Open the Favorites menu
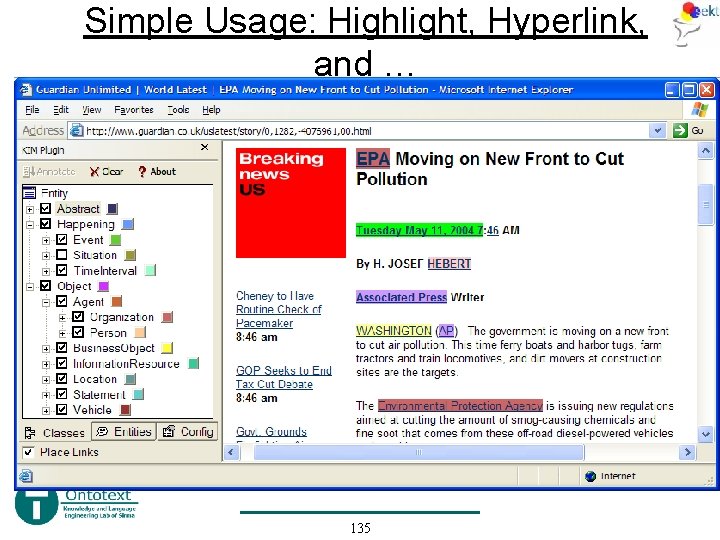The width and height of the screenshot is (720, 540). click(134, 110)
